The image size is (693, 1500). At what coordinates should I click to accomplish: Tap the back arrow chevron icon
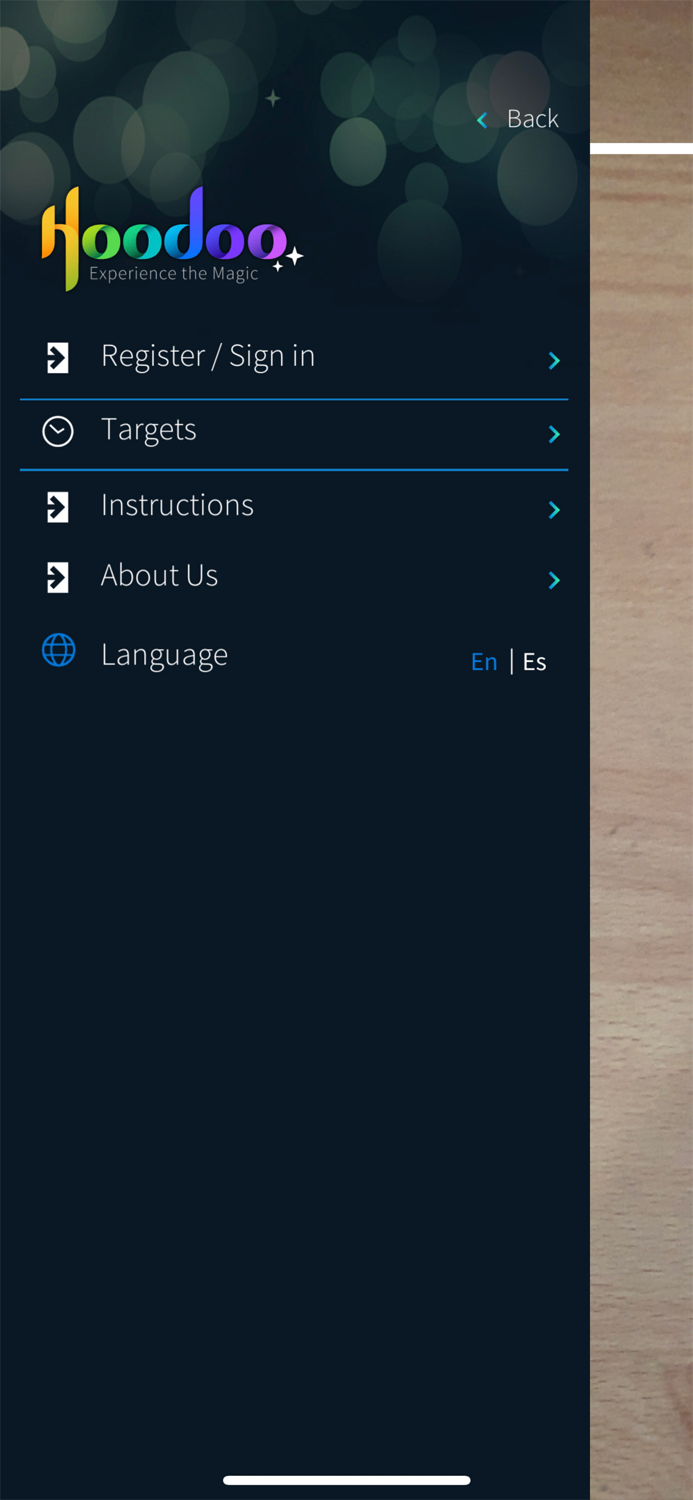click(x=482, y=120)
